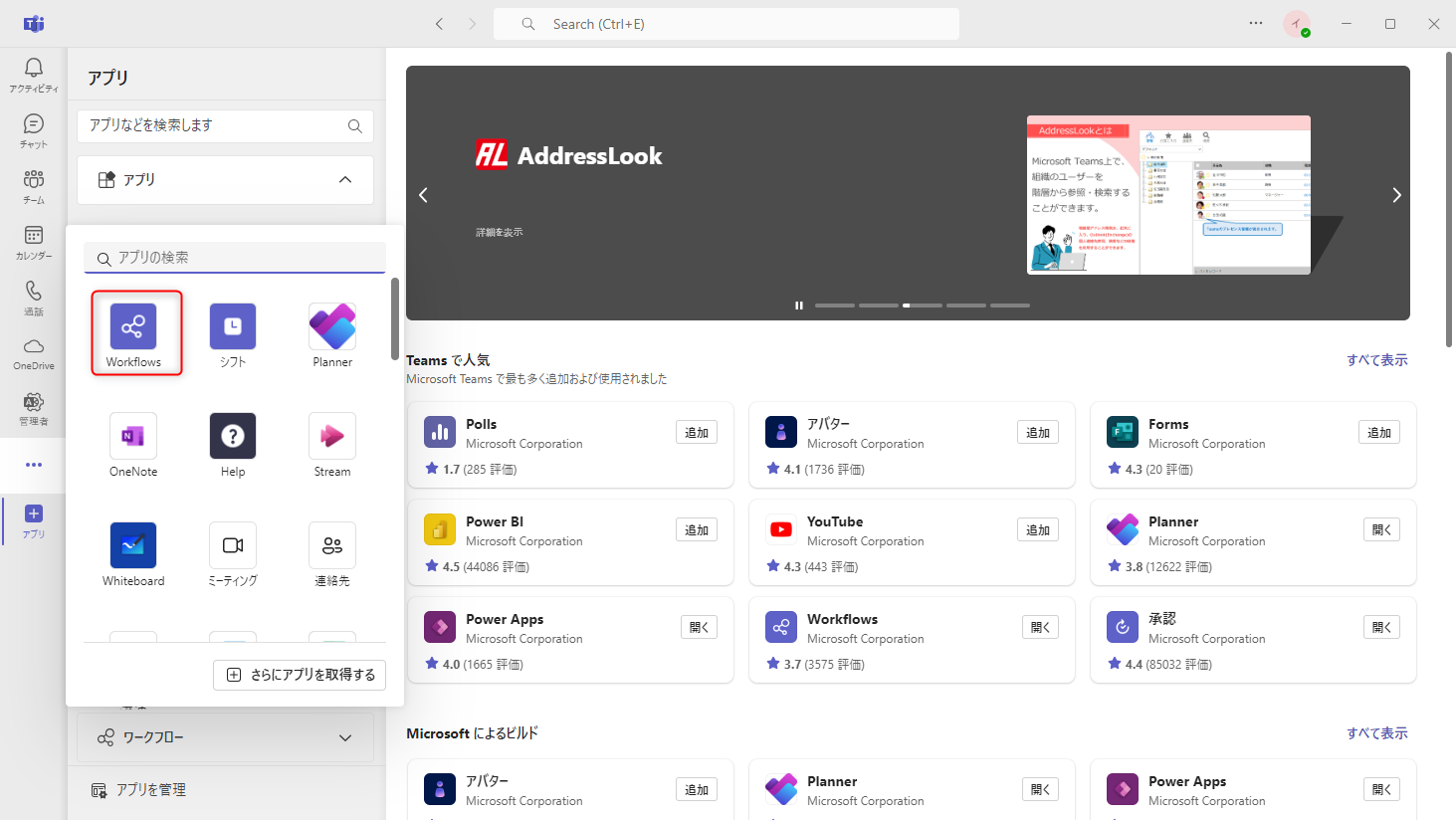This screenshot has width=1456, height=820.
Task: Click the Teams logo icon
Action: [x=34, y=24]
